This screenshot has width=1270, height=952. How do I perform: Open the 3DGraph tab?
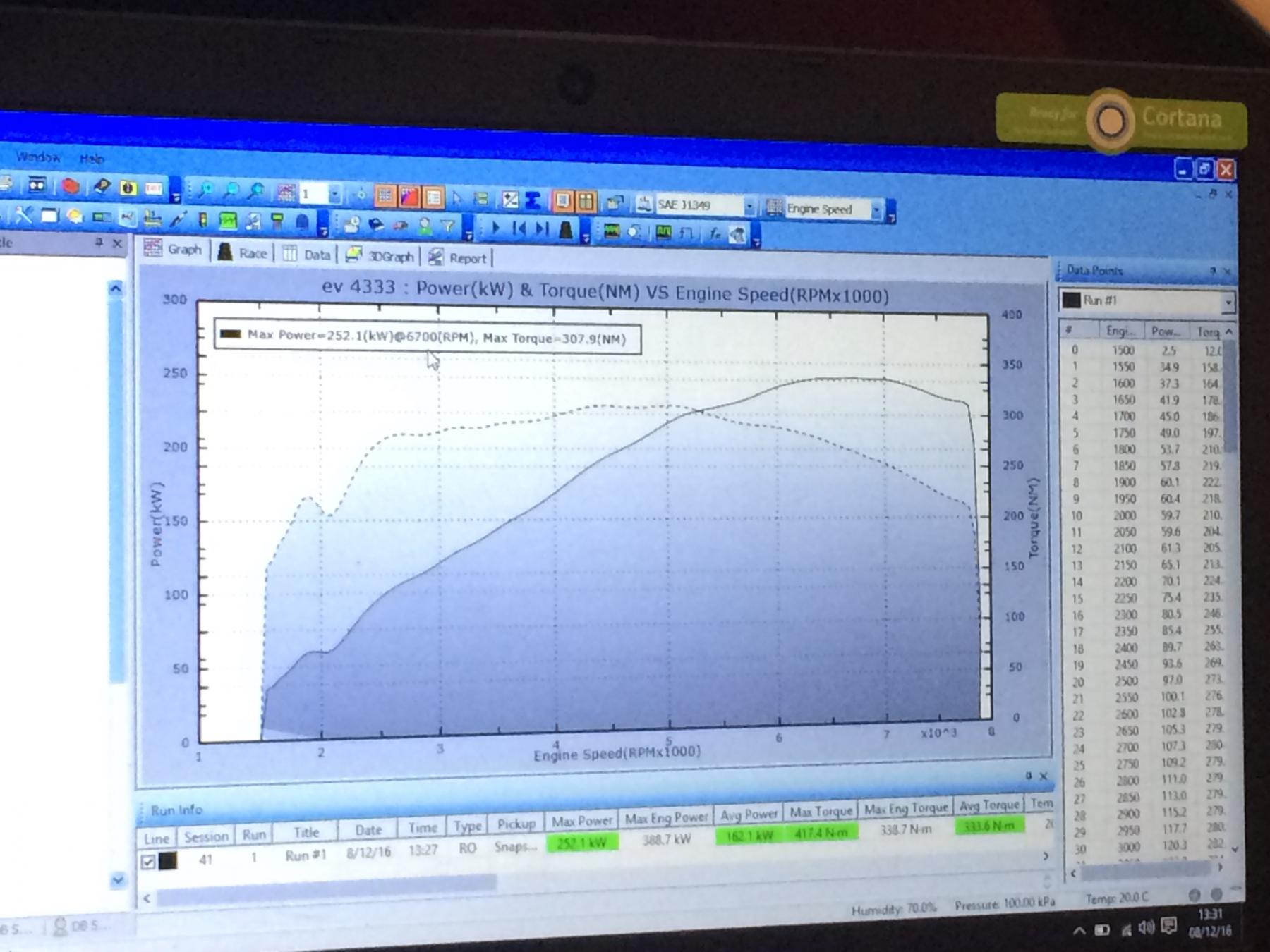tap(380, 255)
